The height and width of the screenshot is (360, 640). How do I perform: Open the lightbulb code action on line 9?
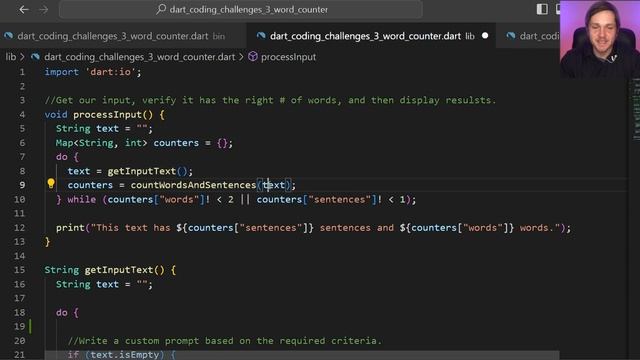pyautogui.click(x=51, y=184)
